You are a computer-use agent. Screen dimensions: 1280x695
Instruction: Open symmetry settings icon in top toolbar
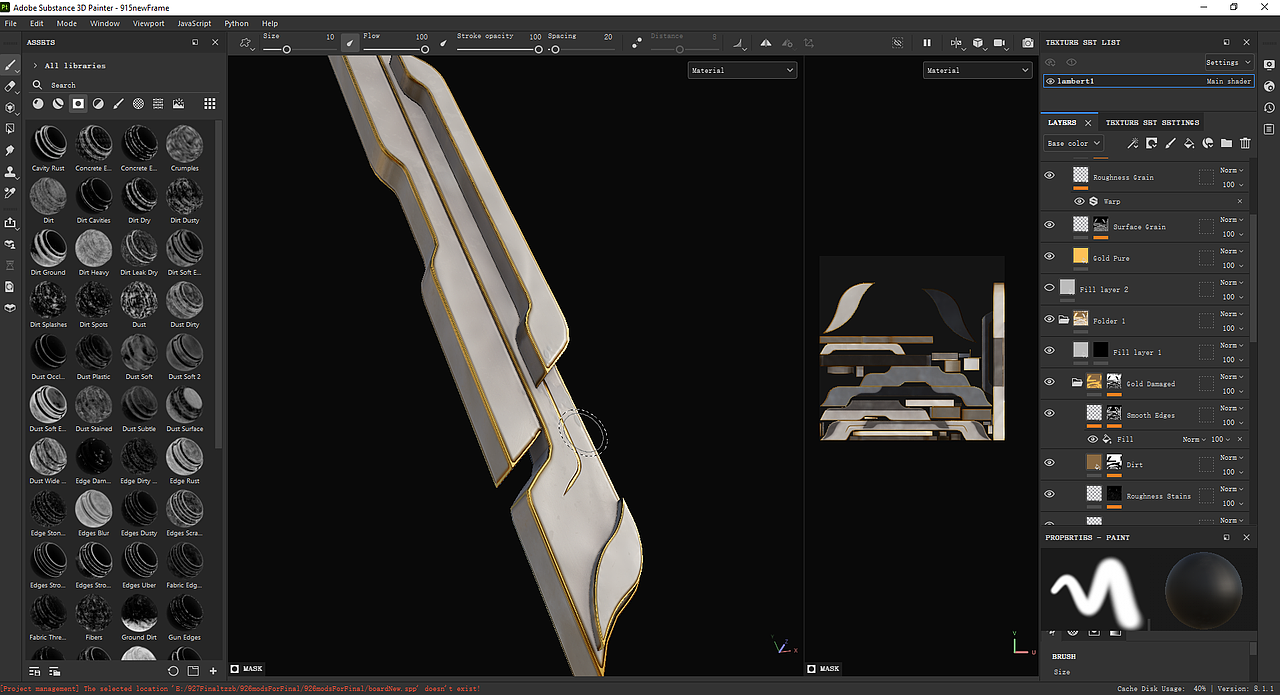[x=765, y=43]
